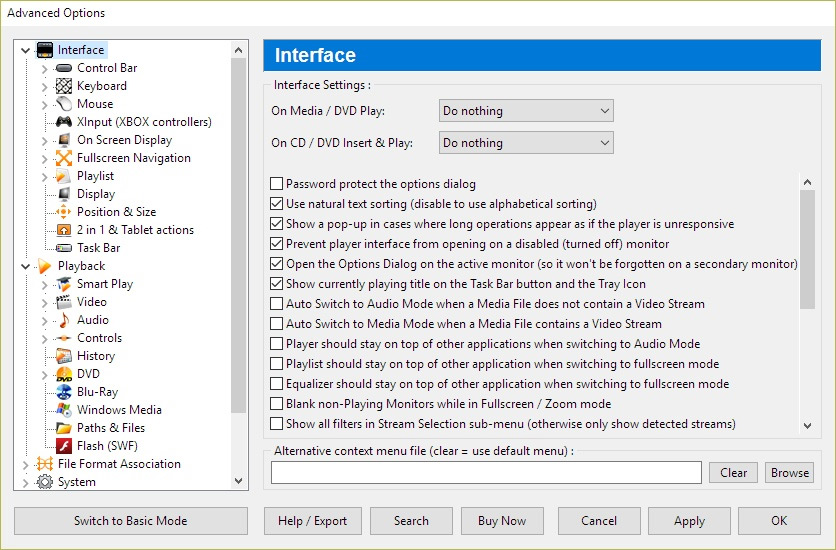Click the Cancel button
Image resolution: width=836 pixels, height=550 pixels.
coord(599,521)
